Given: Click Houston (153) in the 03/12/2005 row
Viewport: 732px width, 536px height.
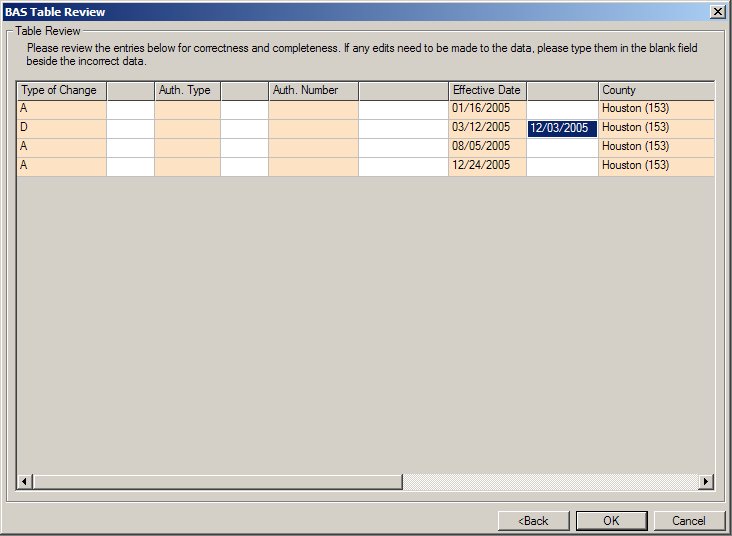Looking at the screenshot, I should click(656, 128).
